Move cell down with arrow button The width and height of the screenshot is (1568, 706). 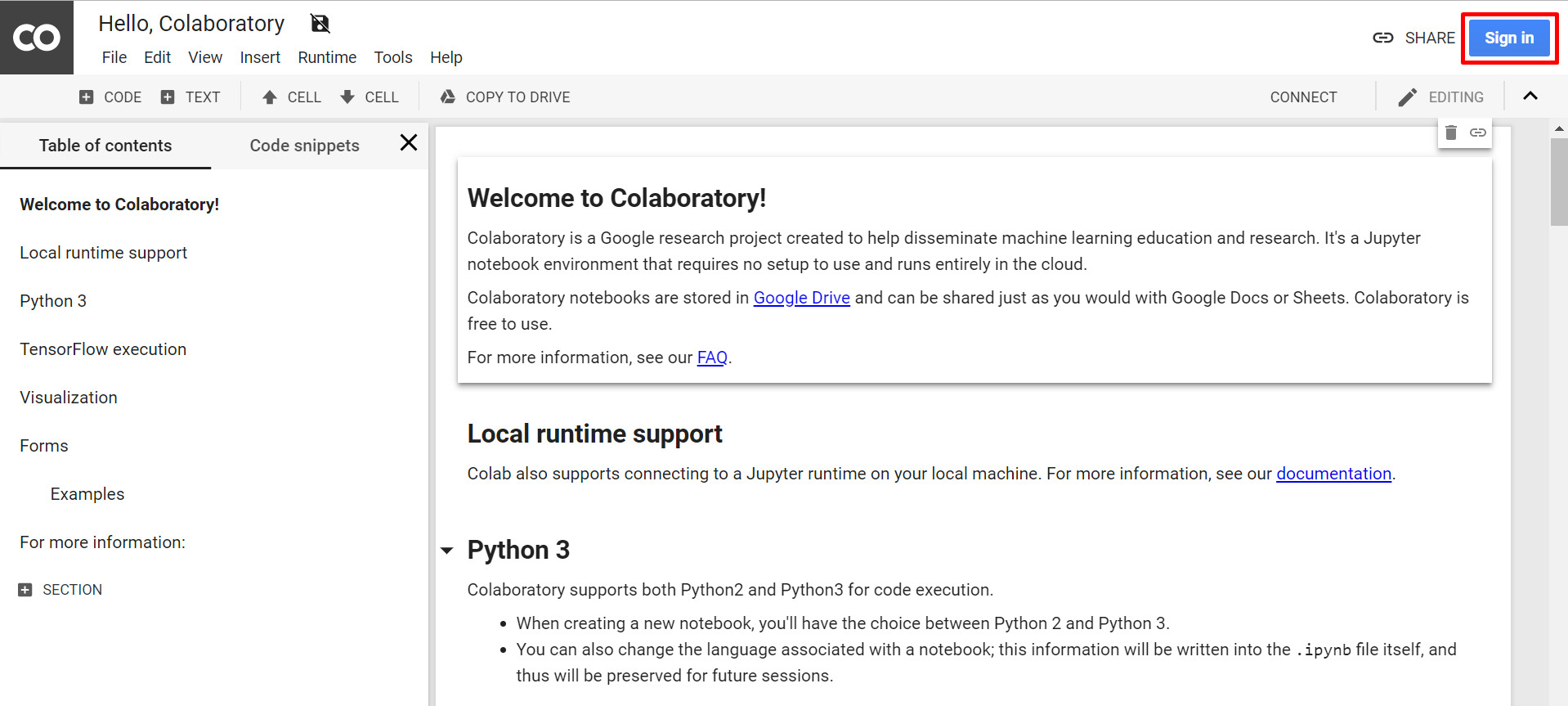(370, 97)
